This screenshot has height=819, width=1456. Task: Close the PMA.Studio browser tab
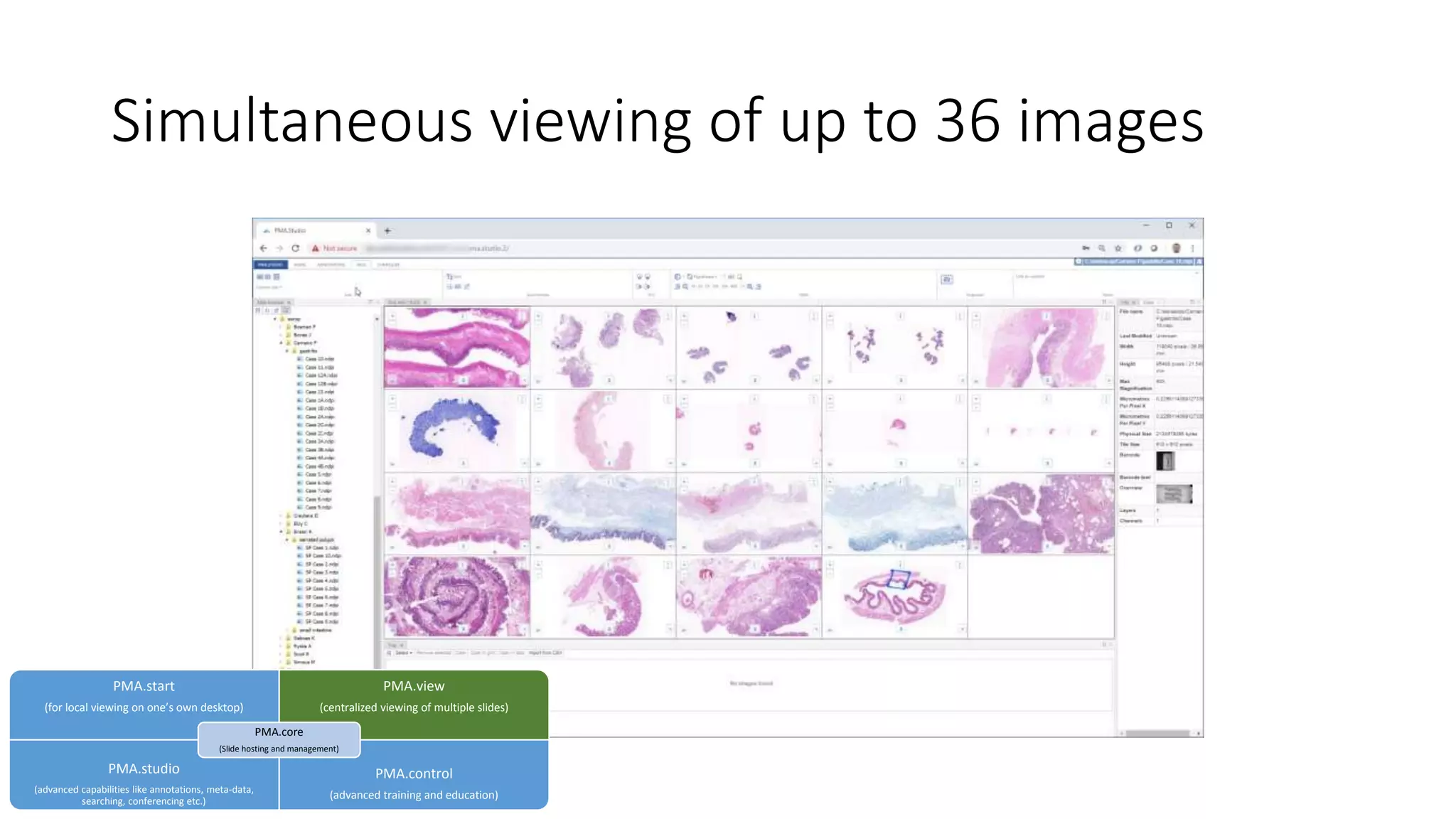368,230
